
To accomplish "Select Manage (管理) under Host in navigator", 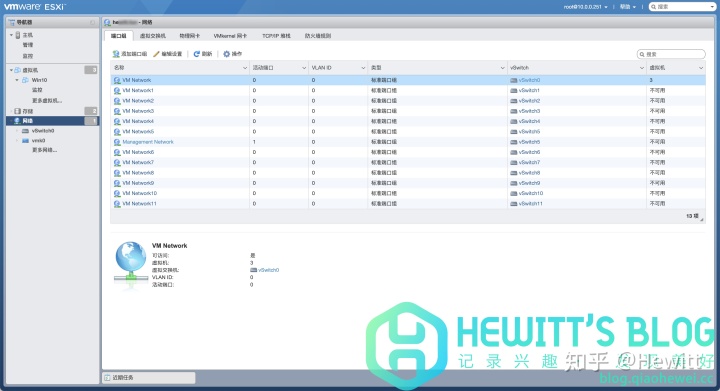I will 28,45.
